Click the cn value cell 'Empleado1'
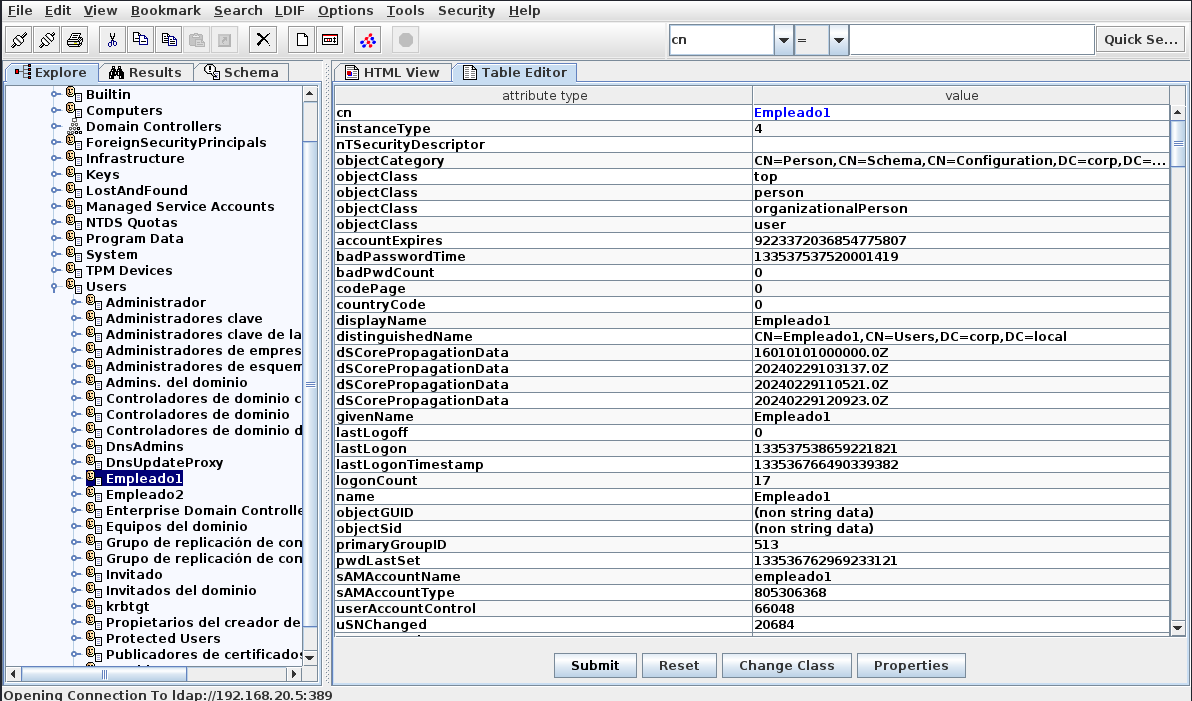 (x=961, y=113)
